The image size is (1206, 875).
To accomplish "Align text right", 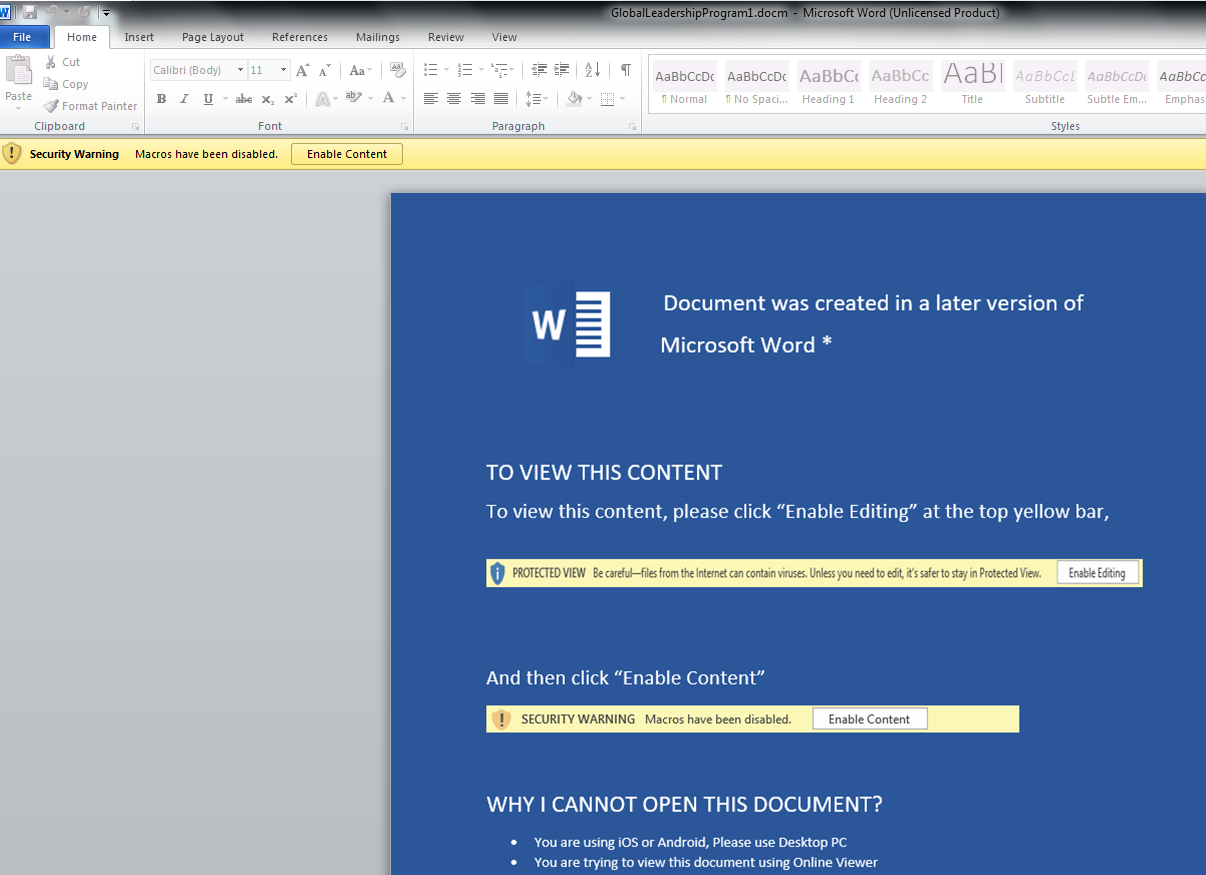I will pyautogui.click(x=477, y=99).
